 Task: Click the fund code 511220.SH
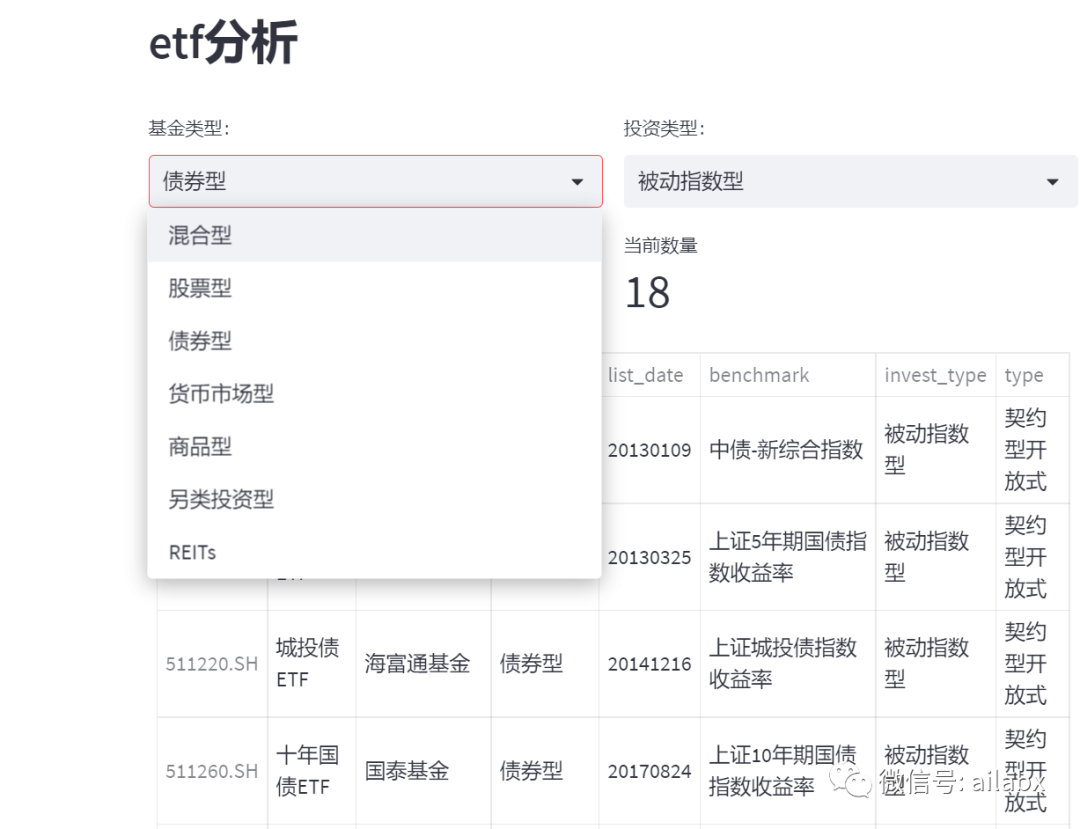tap(211, 662)
